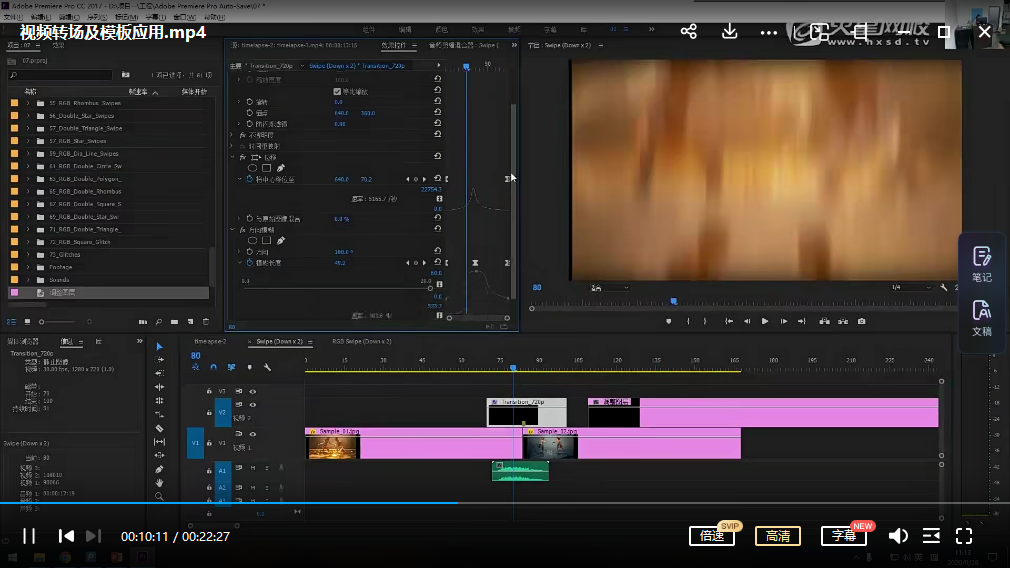This screenshot has width=1010, height=568.
Task: Toggle subtitles with 字幕 button
Action: pos(843,536)
